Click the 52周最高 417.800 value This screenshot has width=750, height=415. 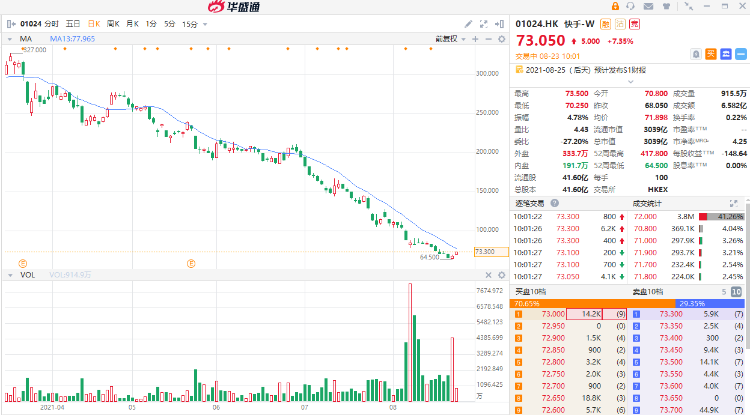[654, 153]
